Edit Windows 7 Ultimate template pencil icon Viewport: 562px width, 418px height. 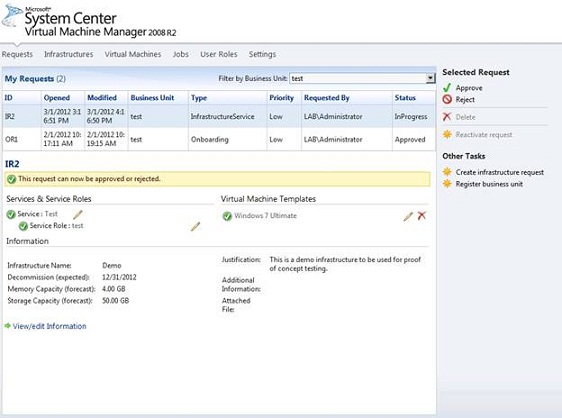pyautogui.click(x=408, y=216)
